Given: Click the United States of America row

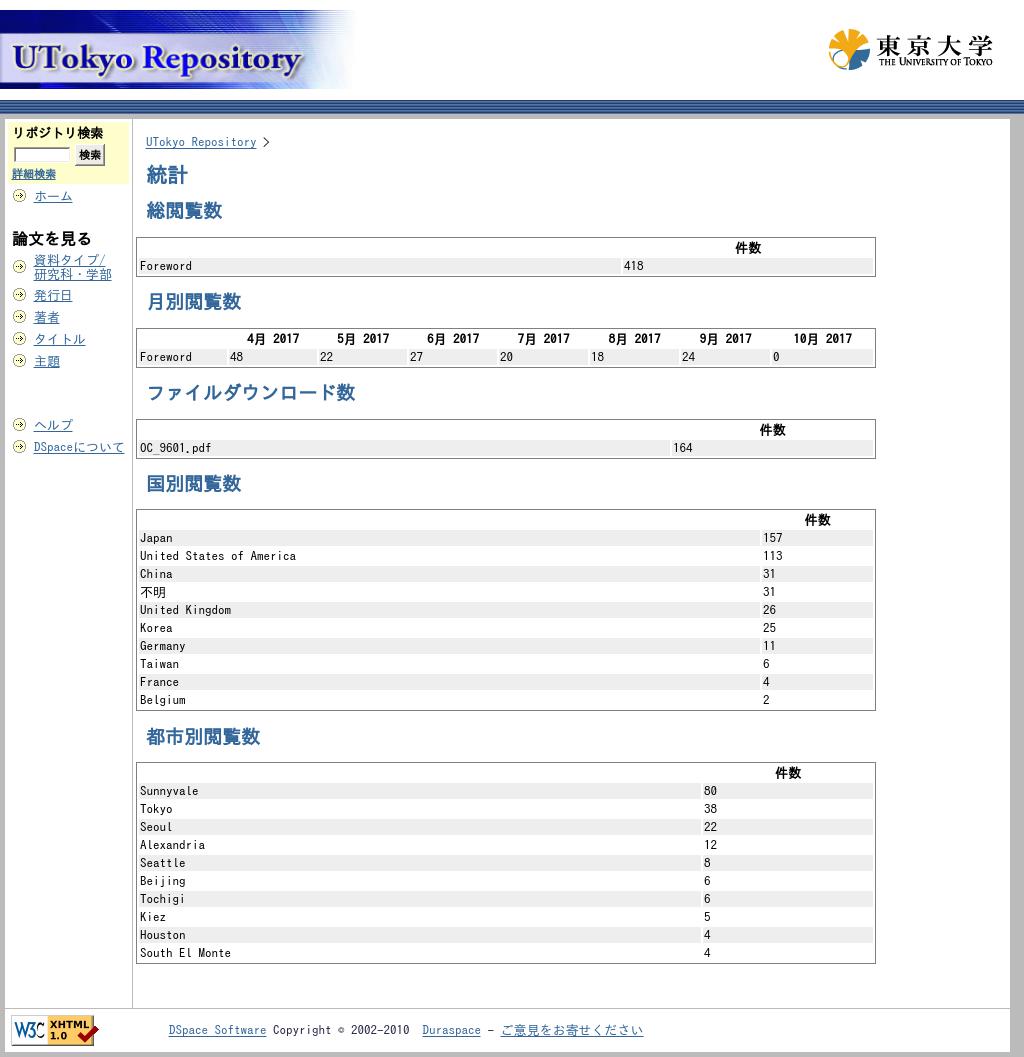Looking at the screenshot, I should point(506,555).
